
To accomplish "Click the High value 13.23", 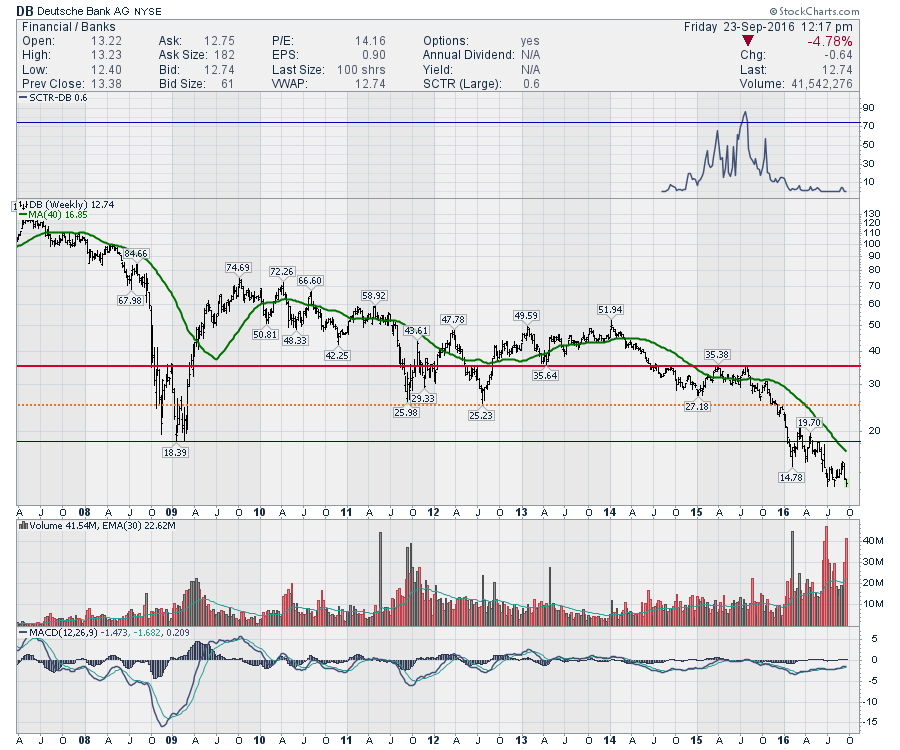I will tap(106, 55).
